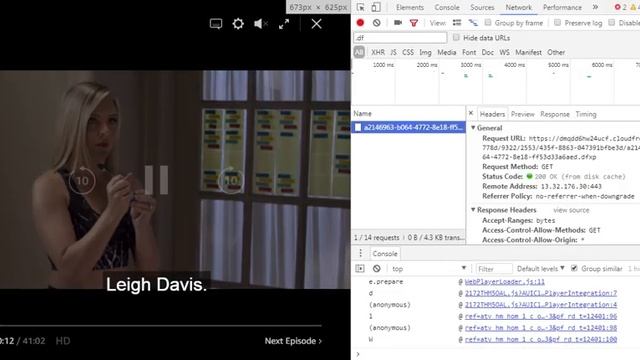Filter requests by Manifest
Screen dimensions: 640x360
click(x=529, y=52)
